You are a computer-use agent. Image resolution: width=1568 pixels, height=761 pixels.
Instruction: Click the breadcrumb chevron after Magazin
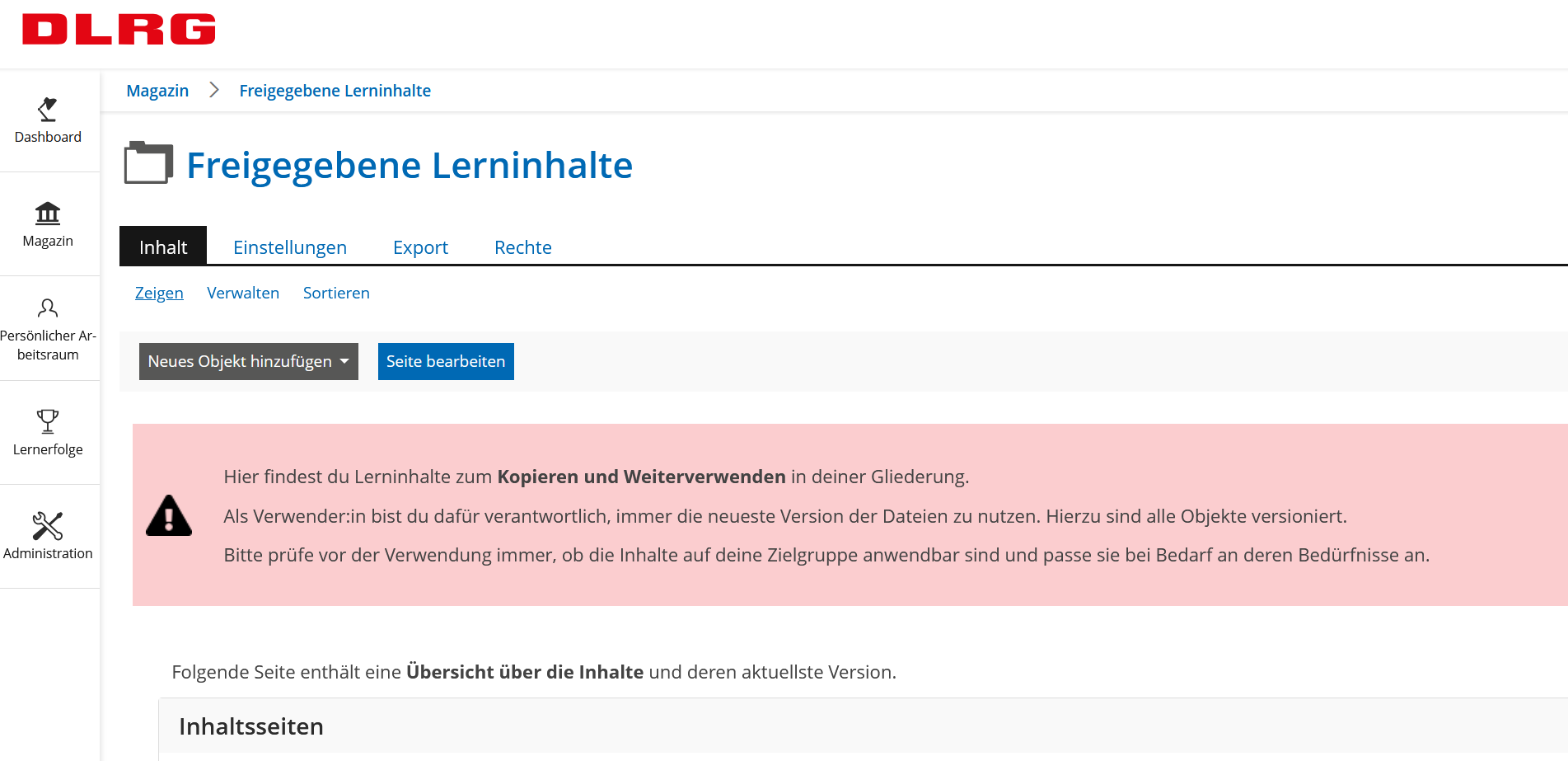coord(214,90)
